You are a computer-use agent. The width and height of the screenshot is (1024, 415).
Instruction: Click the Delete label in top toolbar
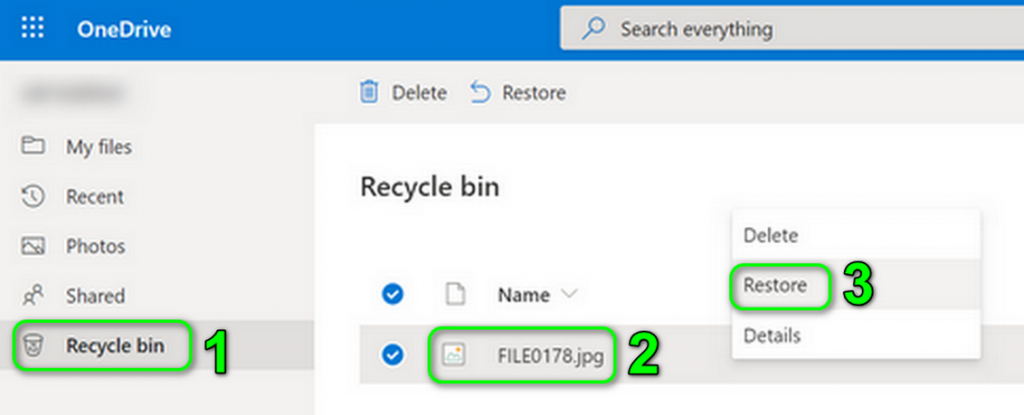click(419, 93)
